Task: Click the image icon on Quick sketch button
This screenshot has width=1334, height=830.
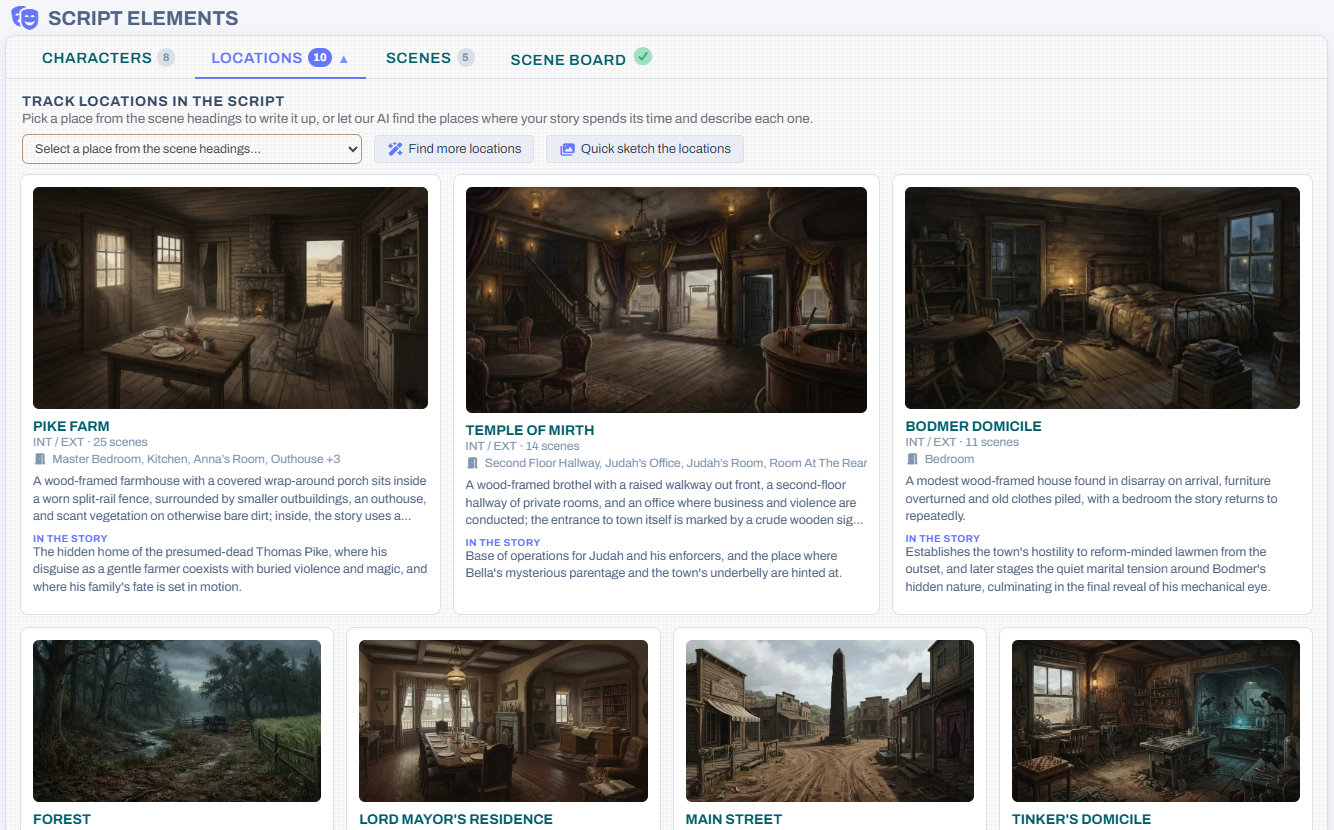Action: tap(567, 149)
